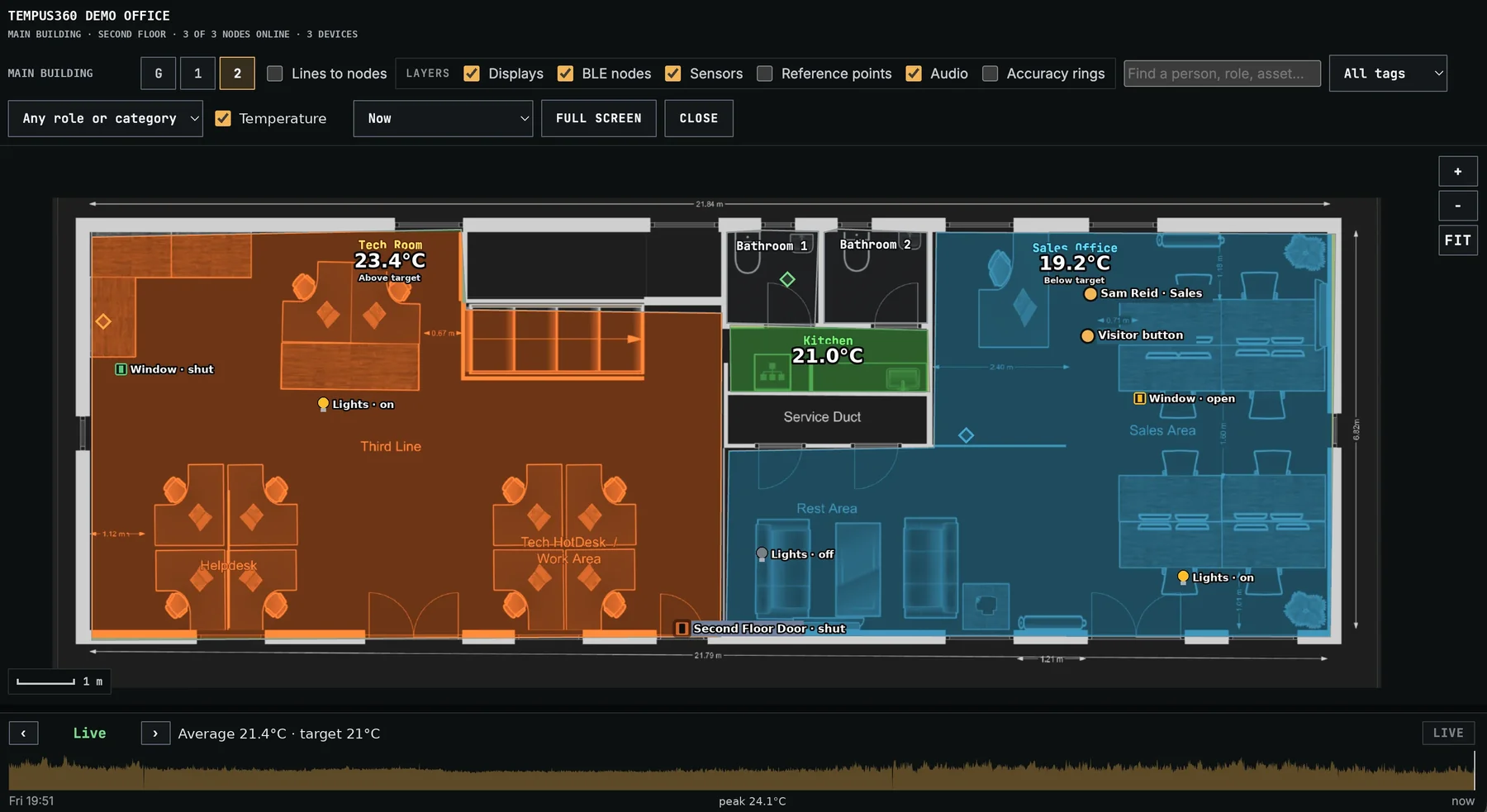This screenshot has height=812, width=1487.
Task: Enable Reference points layer
Action: pyautogui.click(x=765, y=74)
